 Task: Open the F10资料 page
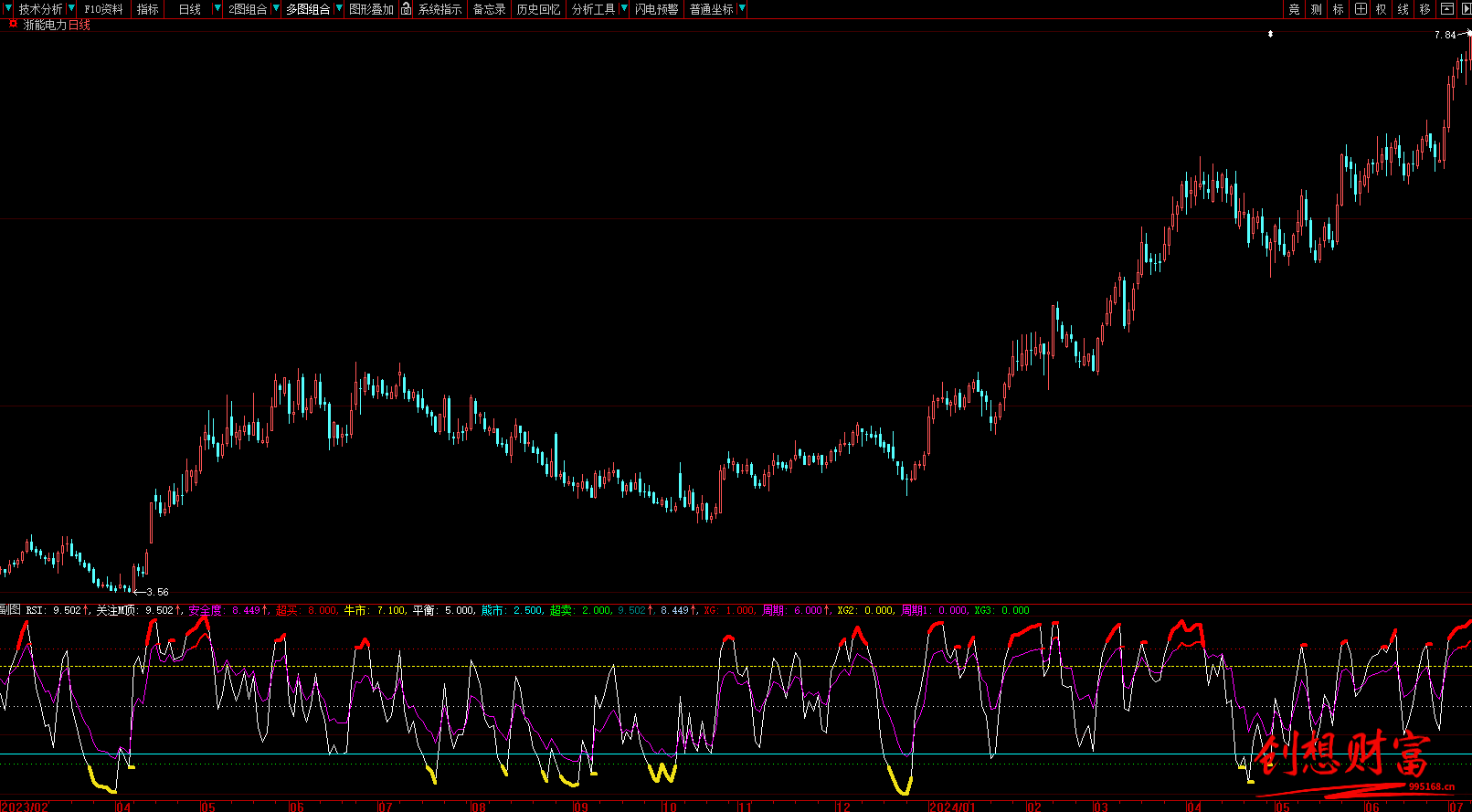pos(103,9)
